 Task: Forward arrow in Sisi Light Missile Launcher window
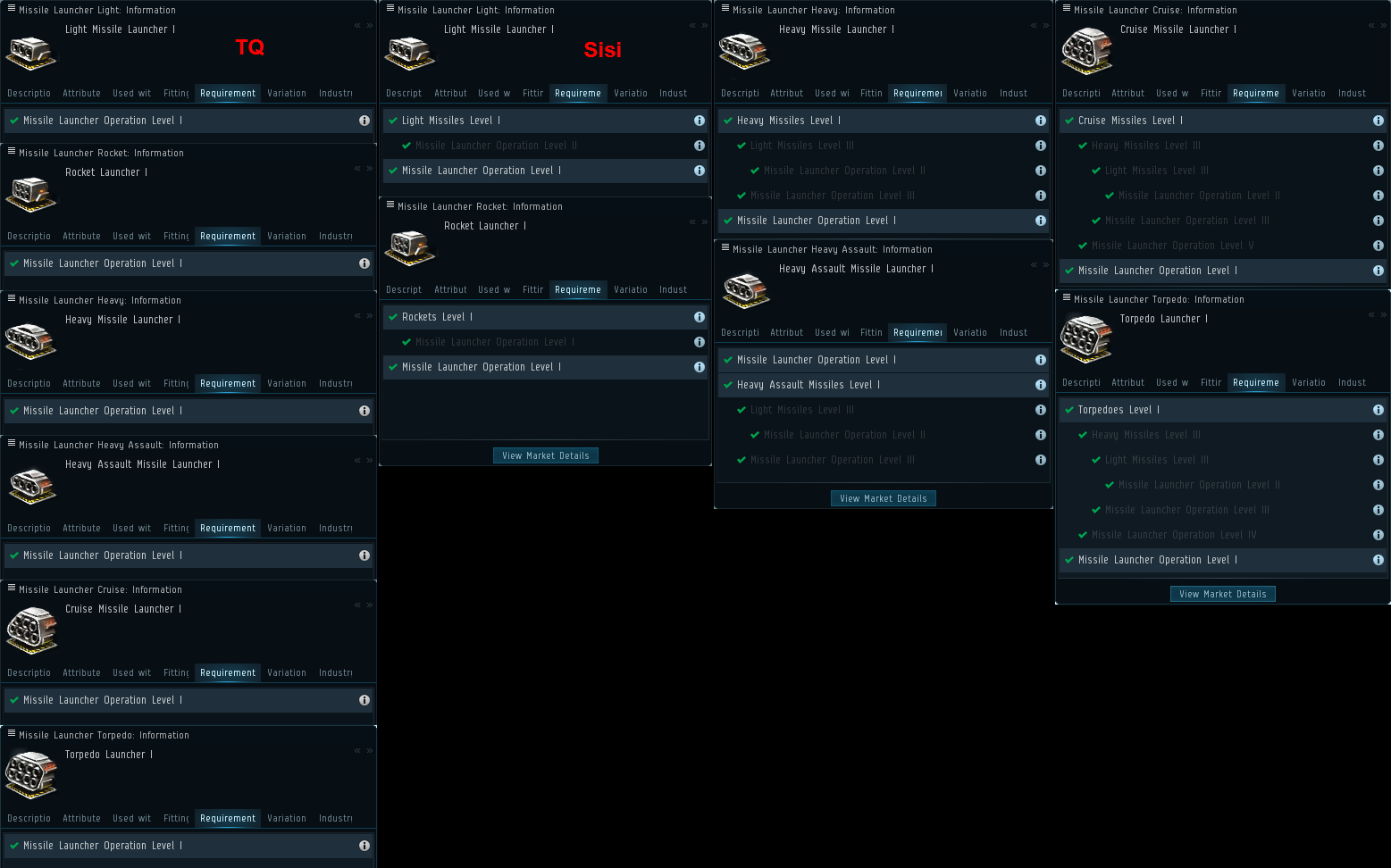[x=704, y=25]
